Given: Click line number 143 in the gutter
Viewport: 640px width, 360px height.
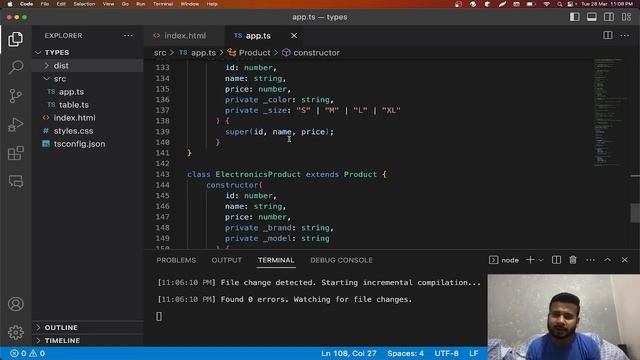Looking at the screenshot, I should click(x=162, y=175).
